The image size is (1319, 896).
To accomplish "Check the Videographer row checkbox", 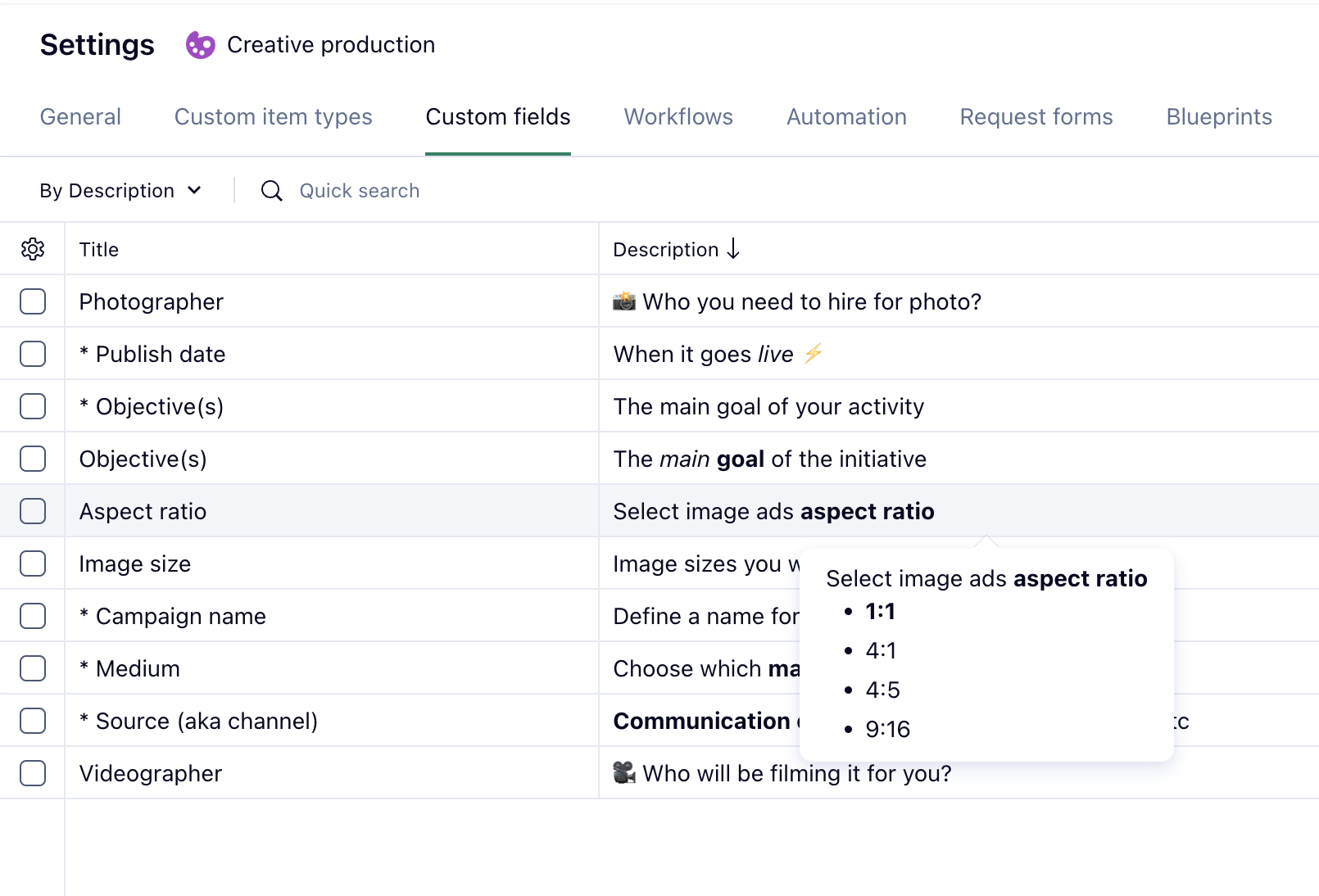I will click(33, 773).
